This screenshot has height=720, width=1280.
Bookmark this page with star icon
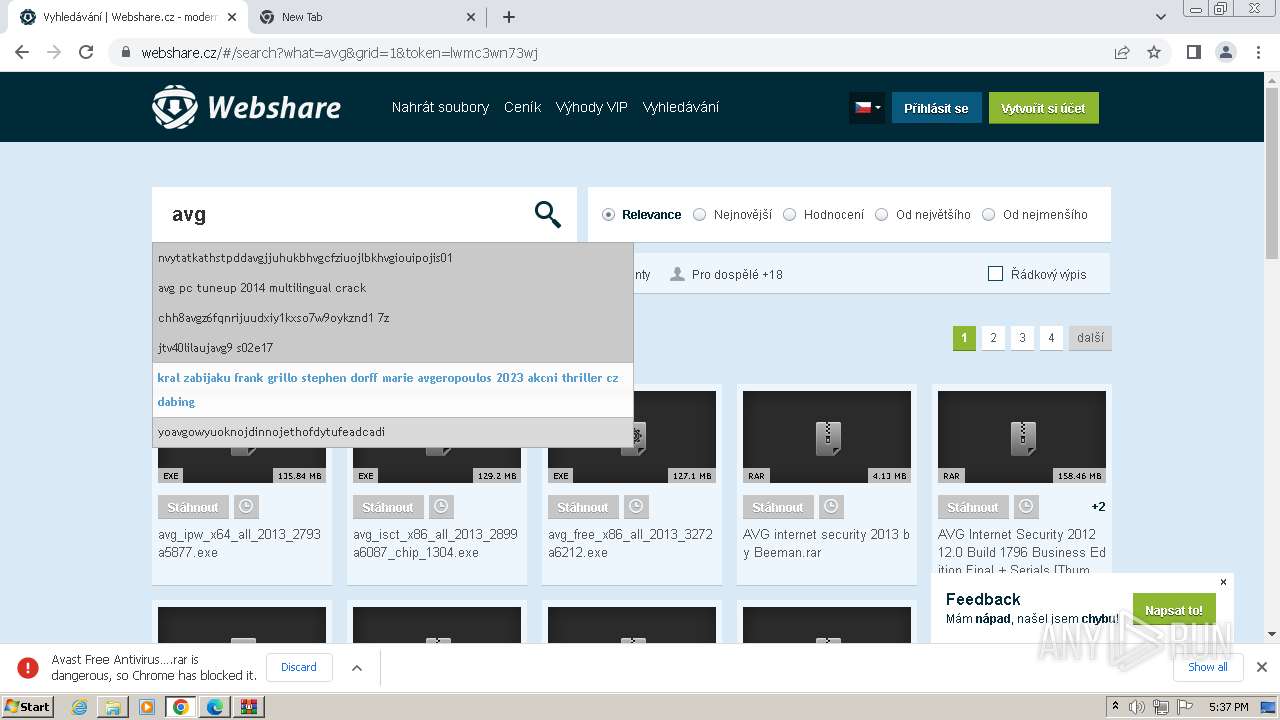click(1154, 52)
